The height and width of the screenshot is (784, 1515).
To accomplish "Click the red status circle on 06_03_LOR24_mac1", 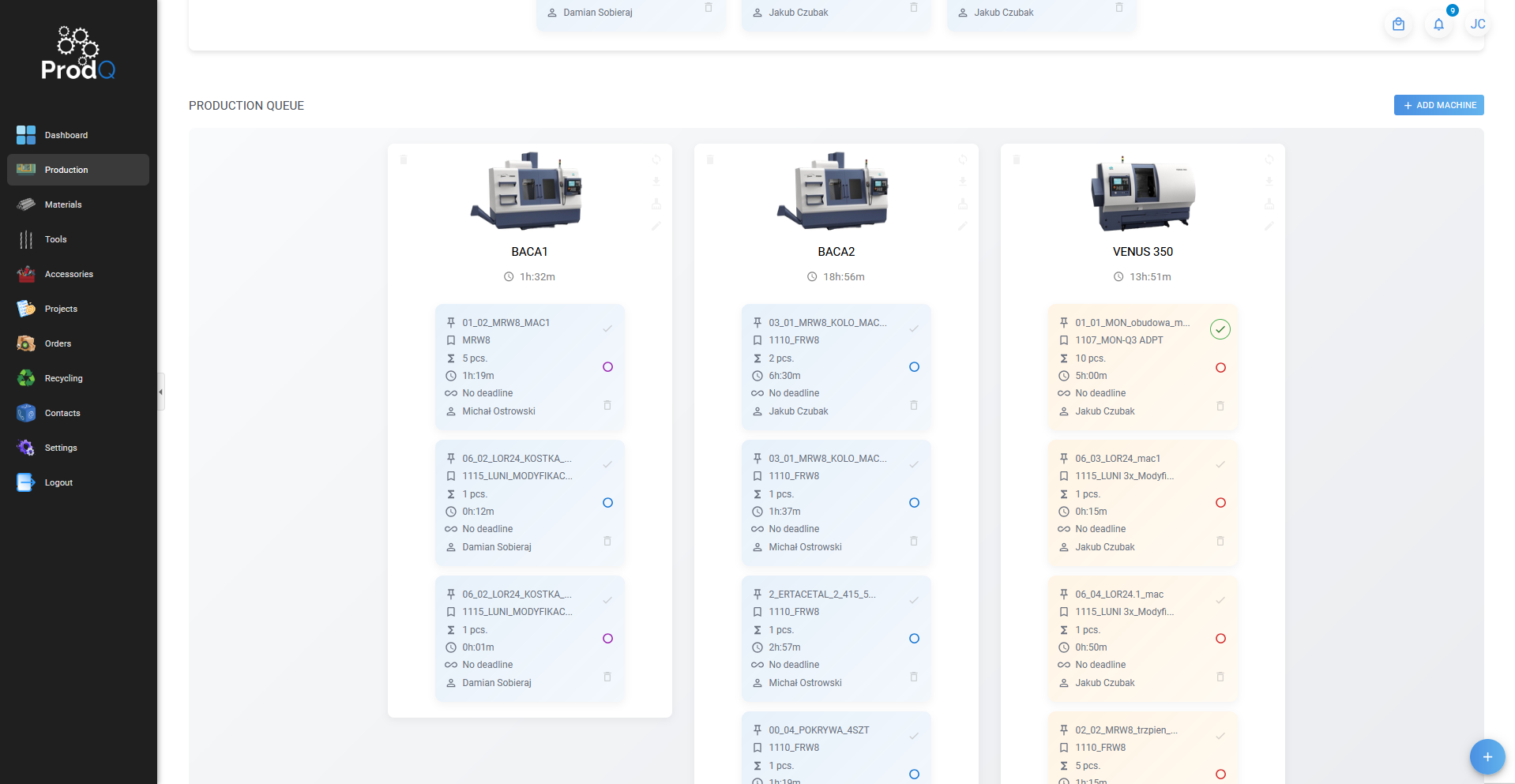I will click(1220, 502).
